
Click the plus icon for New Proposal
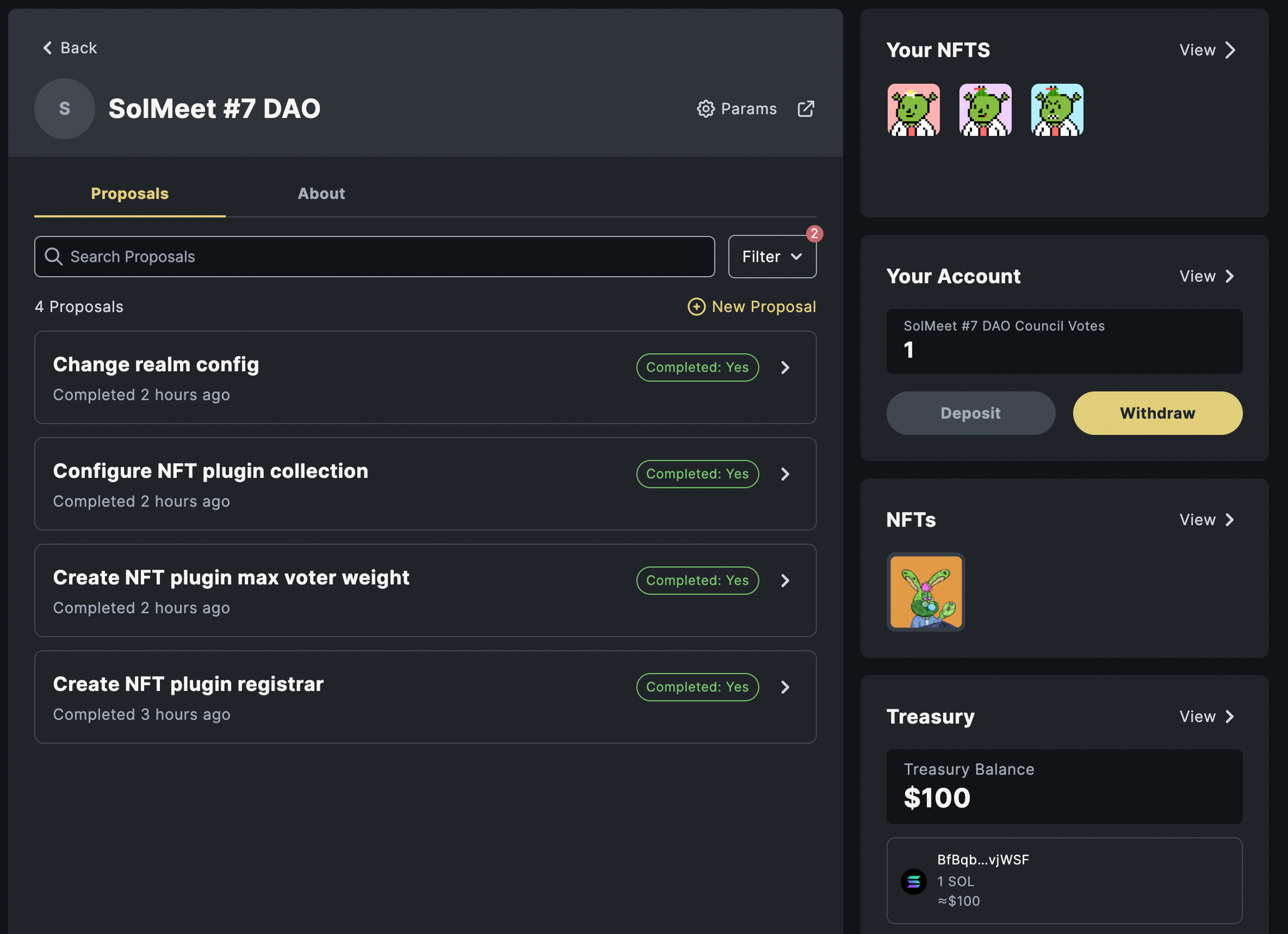point(696,307)
